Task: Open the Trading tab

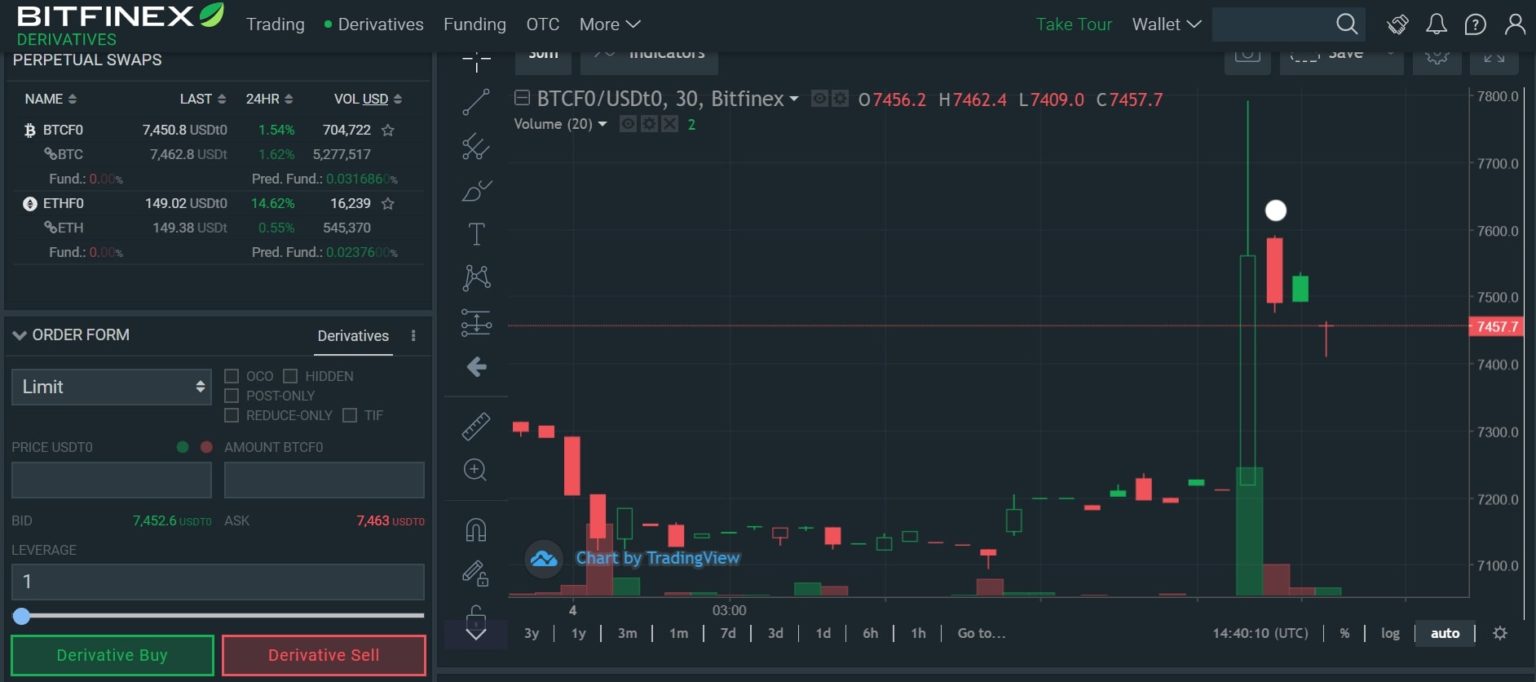Action: coord(275,24)
